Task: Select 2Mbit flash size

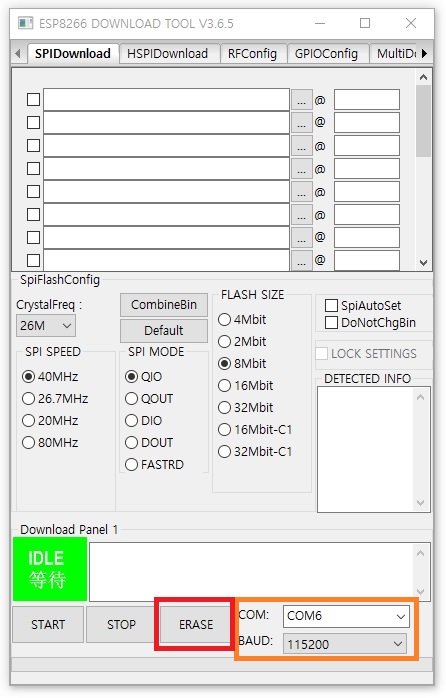Action: click(x=242, y=341)
